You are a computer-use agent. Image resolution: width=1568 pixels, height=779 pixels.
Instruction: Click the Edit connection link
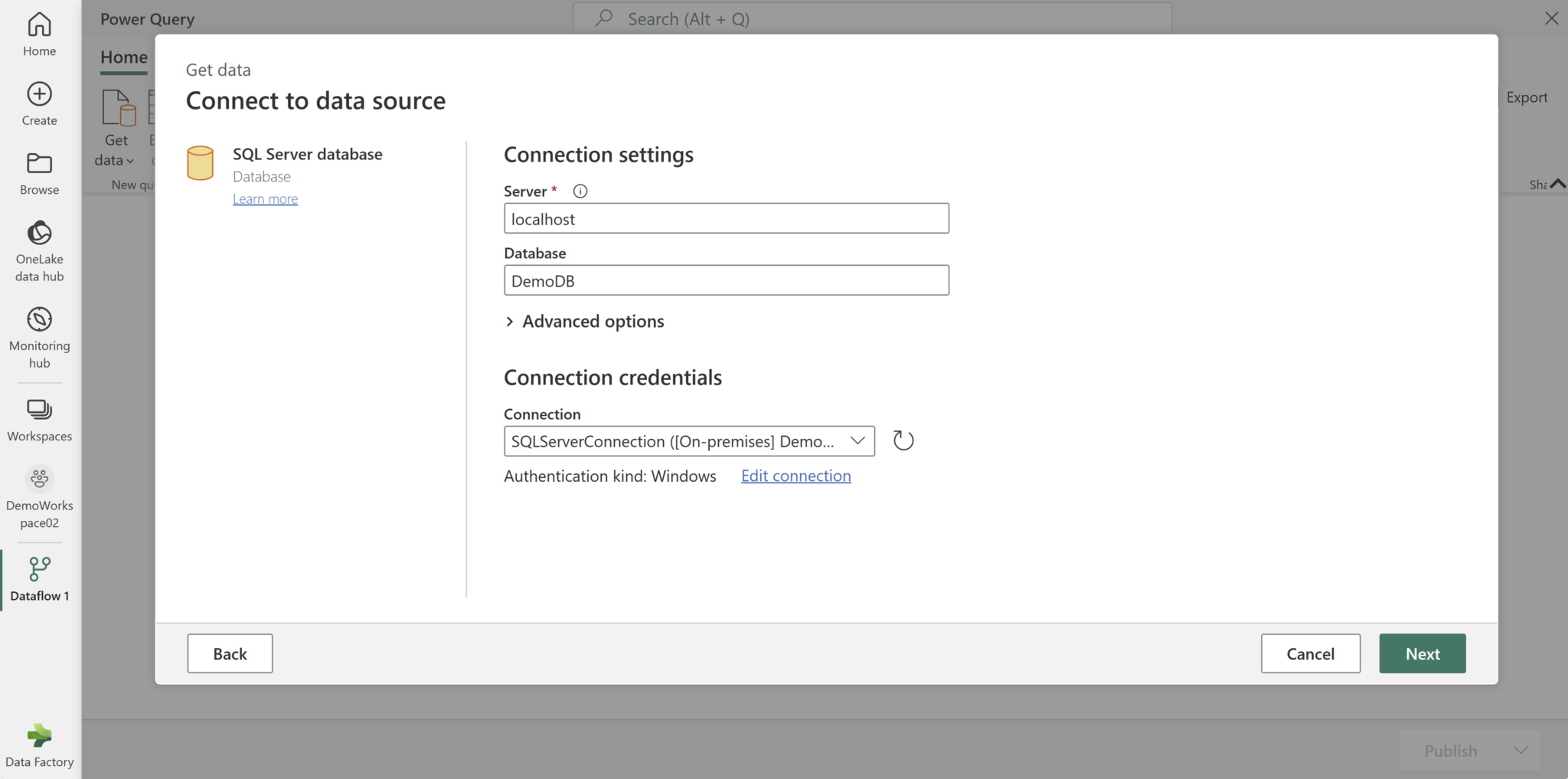[x=795, y=475]
